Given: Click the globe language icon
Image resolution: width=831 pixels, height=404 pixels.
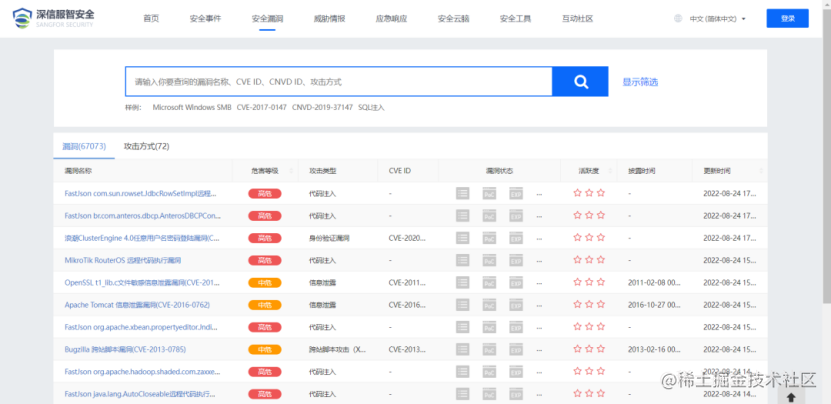Looking at the screenshot, I should (678, 19).
